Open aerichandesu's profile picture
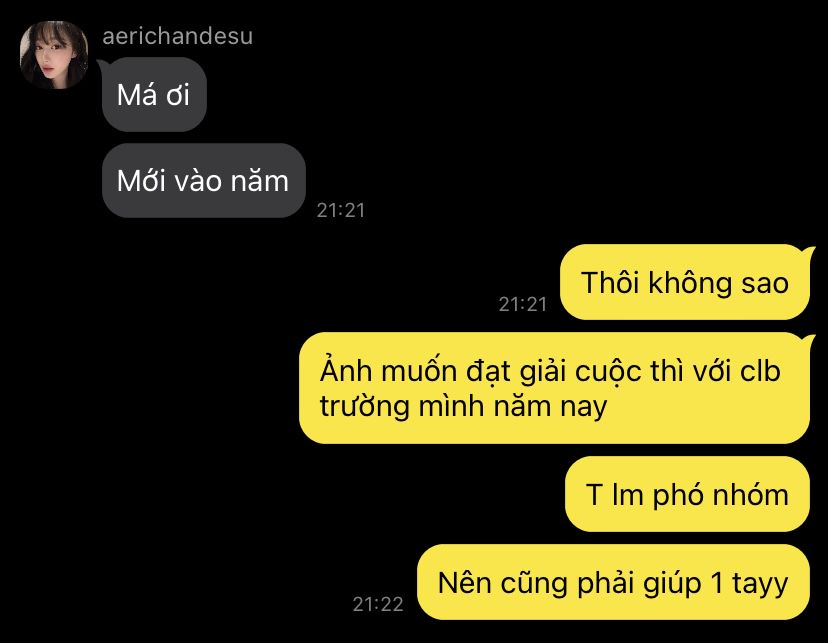 [54, 55]
